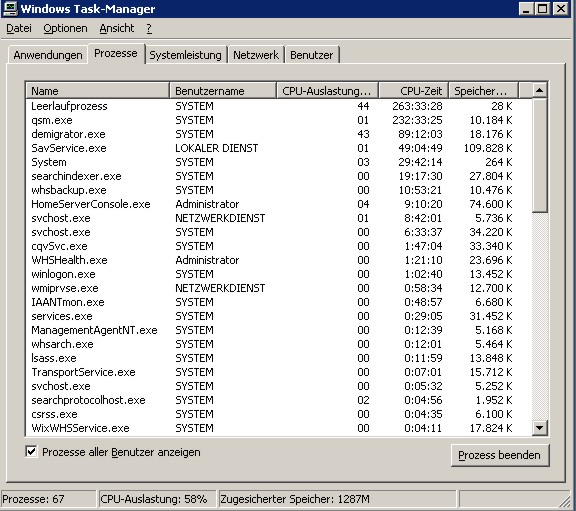Sort by the CPU-Auslastung column header
This screenshot has width=576, height=511.
pyautogui.click(x=327, y=91)
